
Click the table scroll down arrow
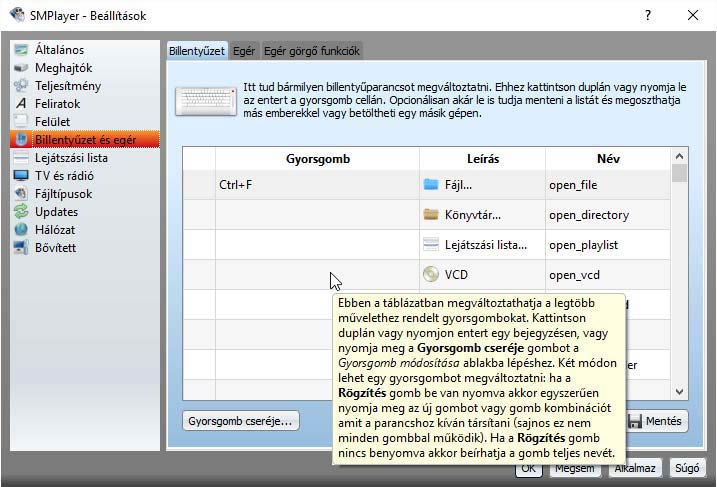click(680, 392)
